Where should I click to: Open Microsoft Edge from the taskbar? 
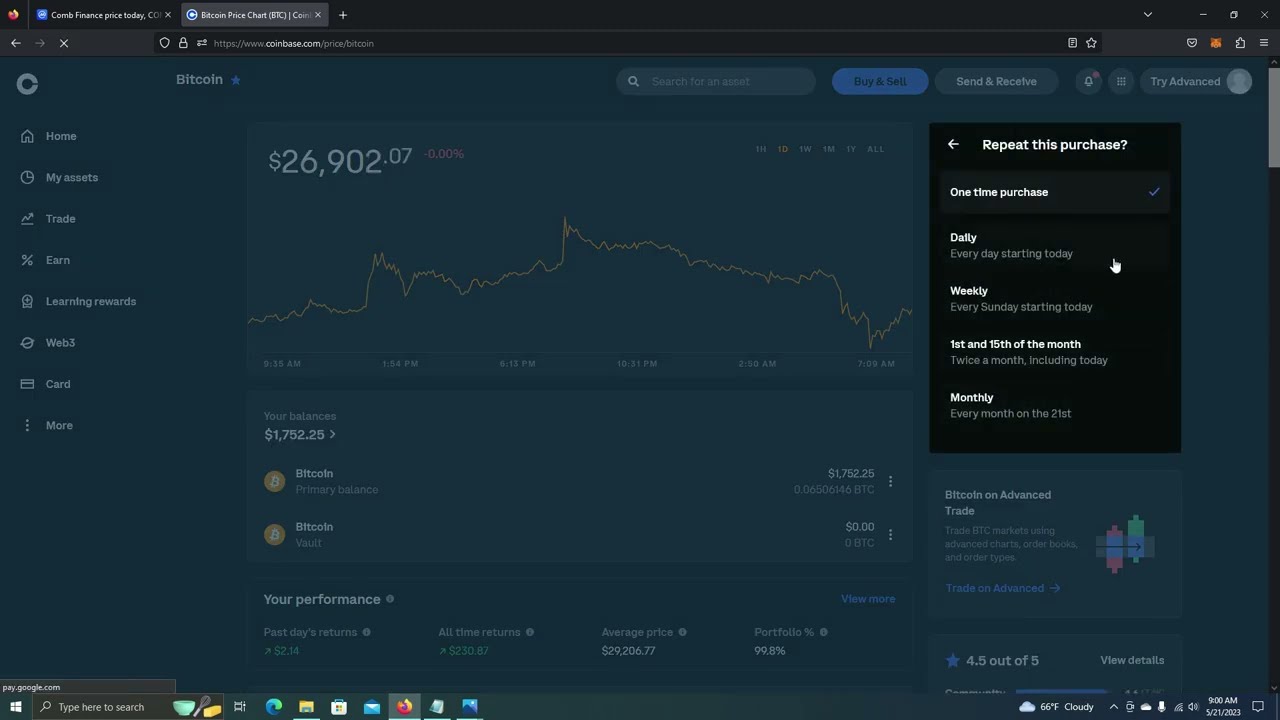[x=273, y=707]
